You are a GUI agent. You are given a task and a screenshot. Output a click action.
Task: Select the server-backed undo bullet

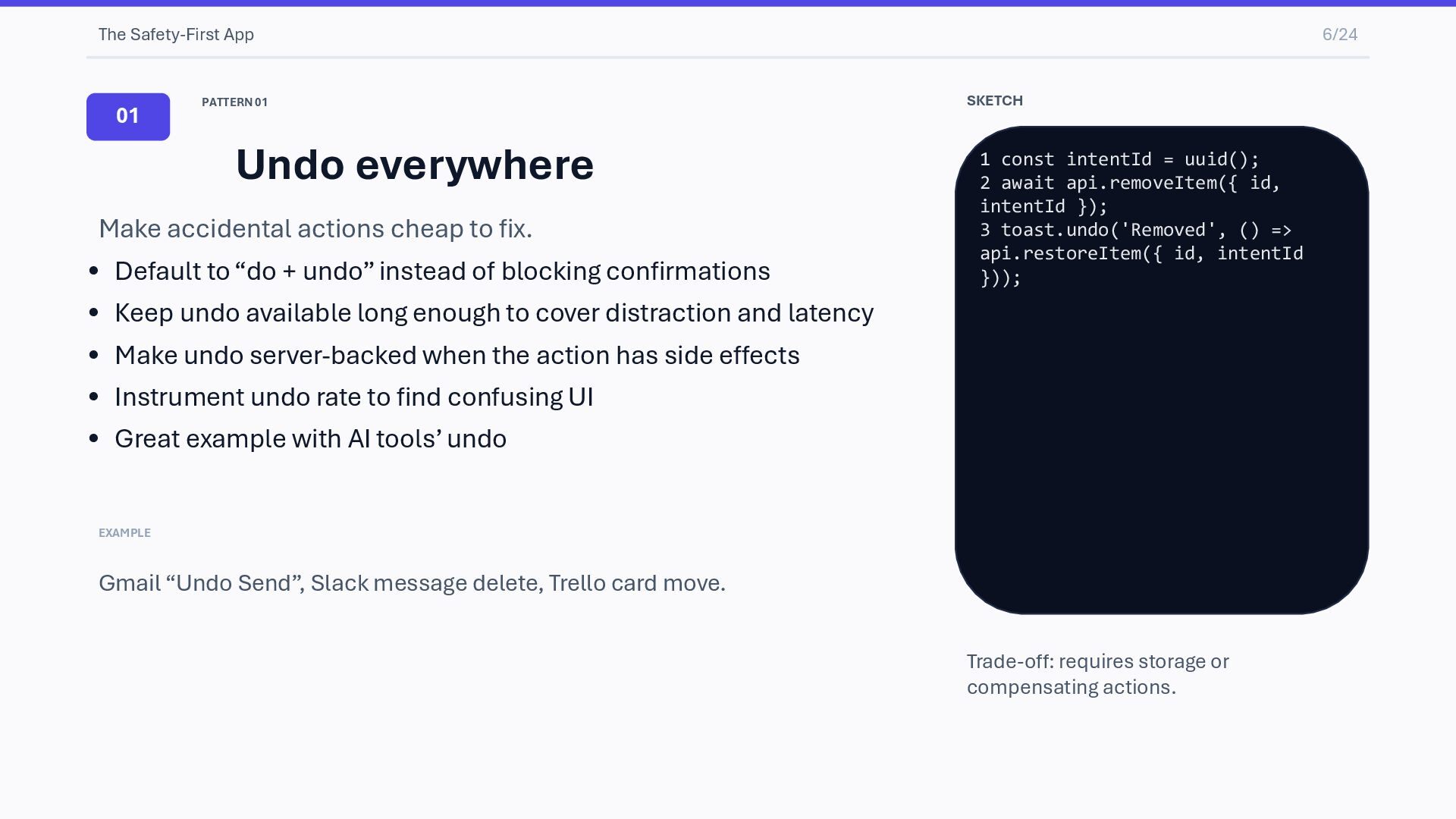[x=457, y=356]
